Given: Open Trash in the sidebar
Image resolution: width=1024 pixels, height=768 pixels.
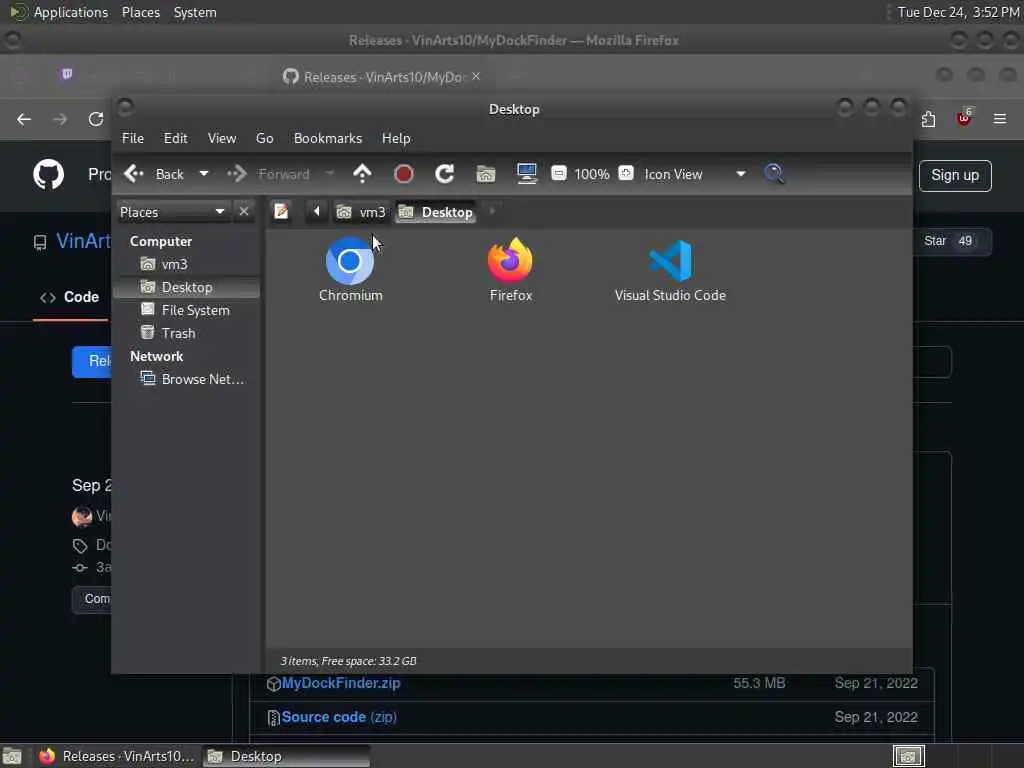Looking at the screenshot, I should coord(168,333).
